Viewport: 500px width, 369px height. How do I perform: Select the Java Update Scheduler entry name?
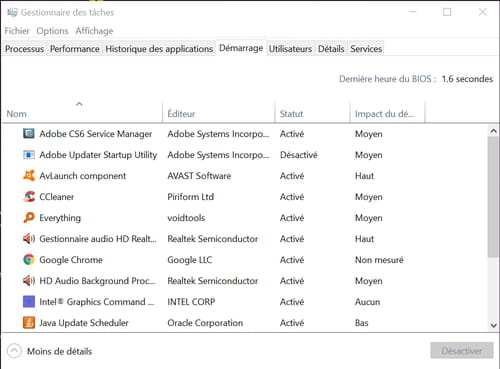[84, 323]
